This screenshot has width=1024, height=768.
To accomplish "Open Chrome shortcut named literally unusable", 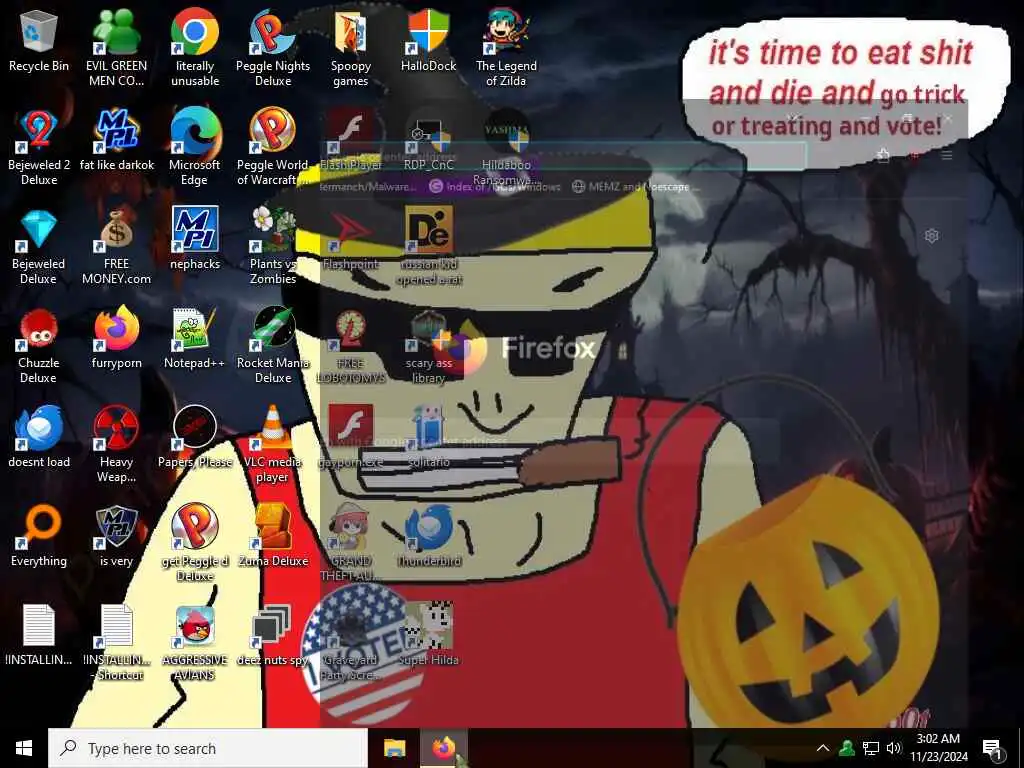I will (195, 48).
